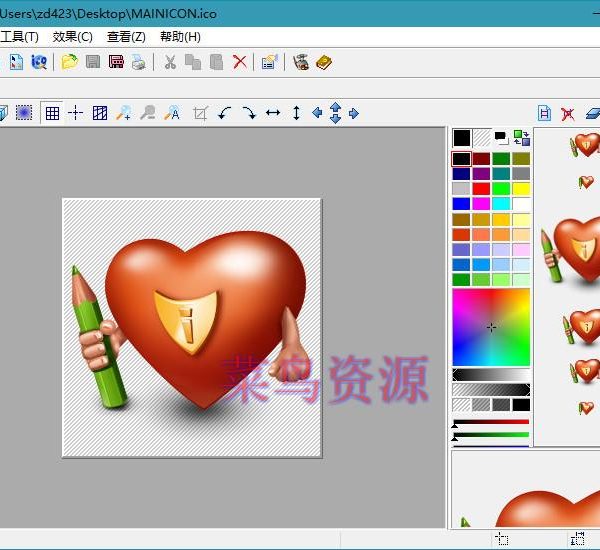Open the 帮助(H) menu
The width and height of the screenshot is (600, 550).
[180, 37]
